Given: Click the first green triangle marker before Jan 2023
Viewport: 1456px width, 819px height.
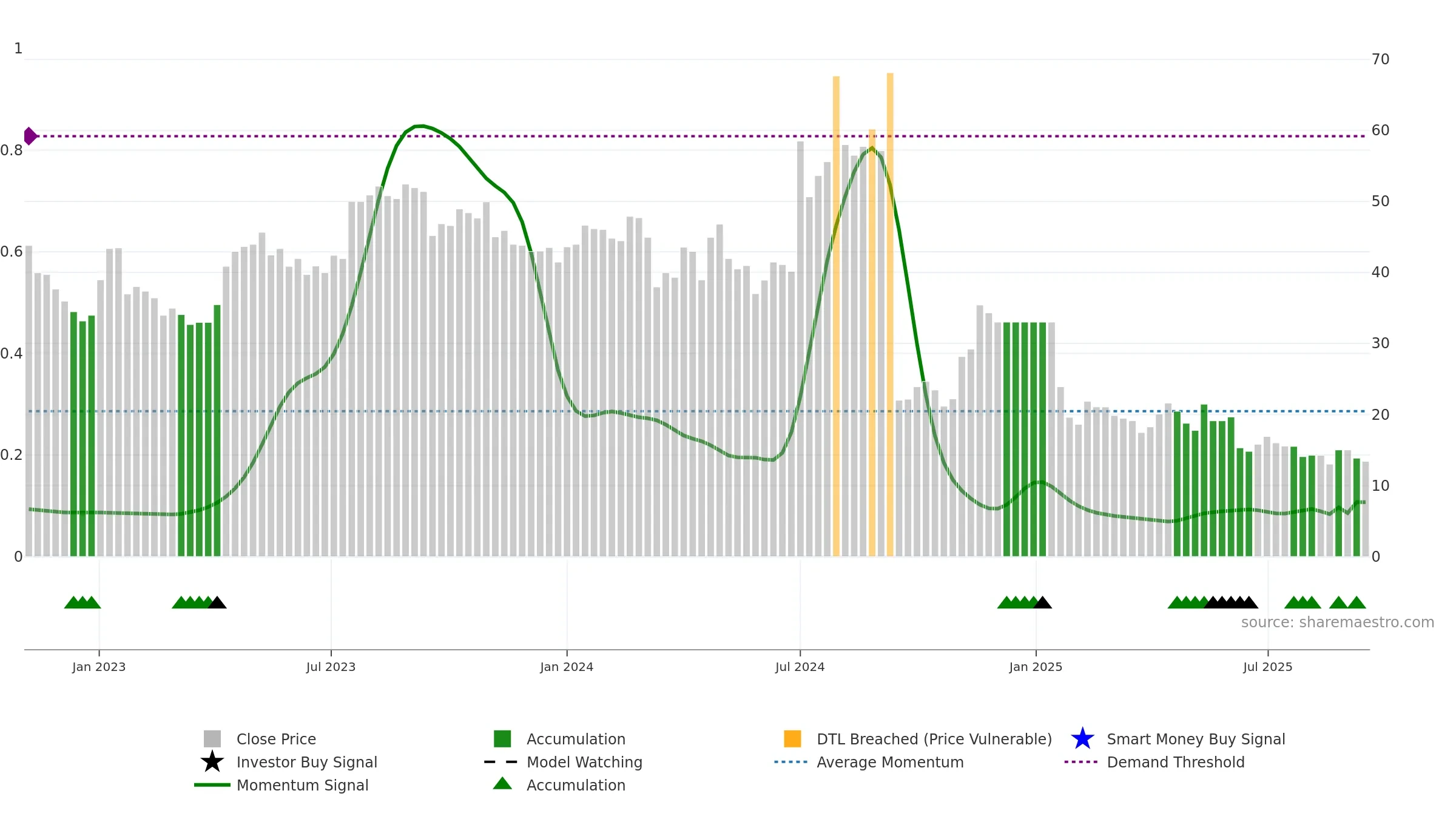Looking at the screenshot, I should [x=73, y=602].
